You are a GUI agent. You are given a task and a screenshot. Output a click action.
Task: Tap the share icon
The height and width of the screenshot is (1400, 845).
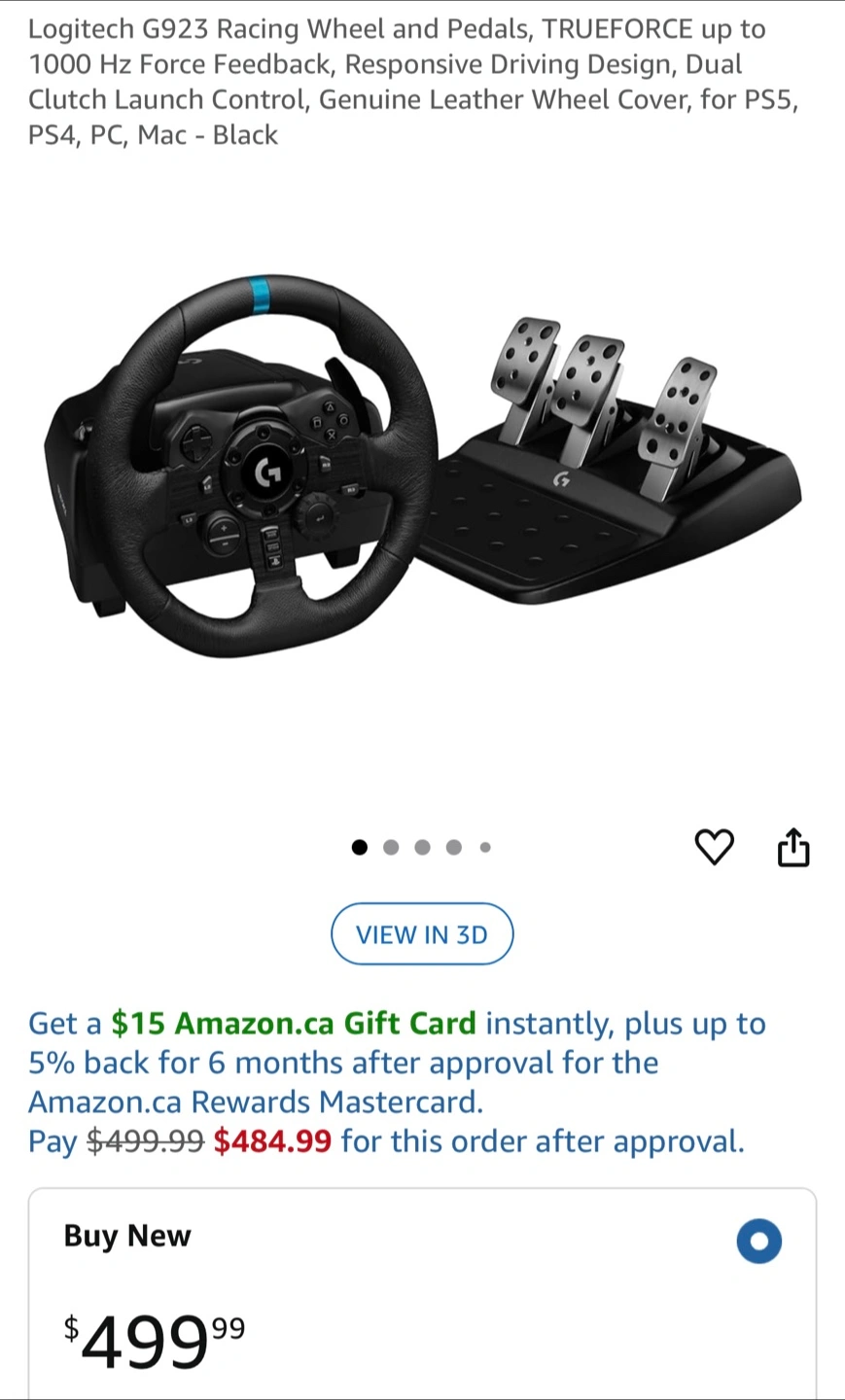tap(793, 847)
